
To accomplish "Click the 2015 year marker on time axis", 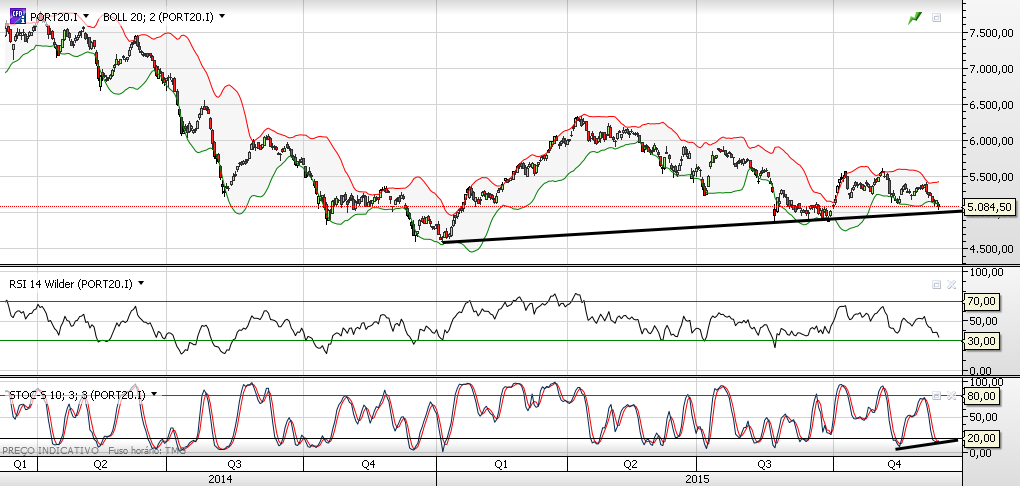I will pos(698,479).
